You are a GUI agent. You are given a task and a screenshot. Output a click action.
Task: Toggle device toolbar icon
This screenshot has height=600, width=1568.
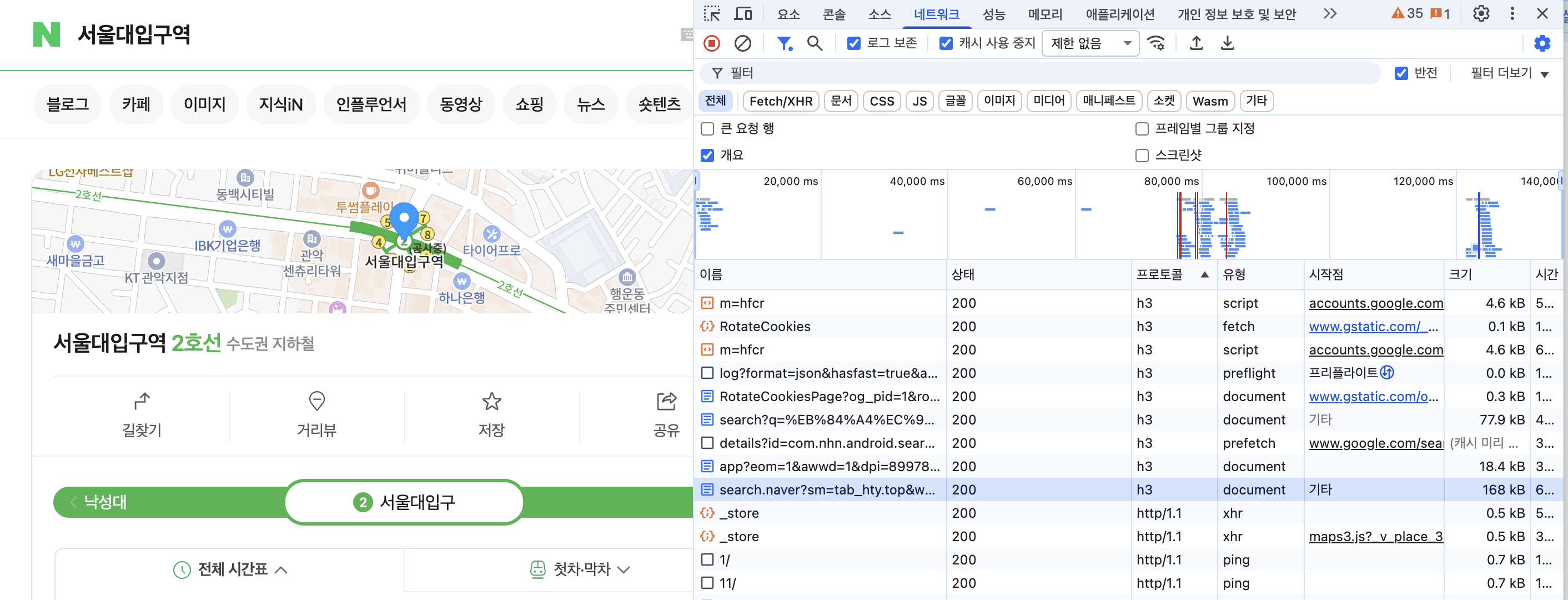(742, 13)
